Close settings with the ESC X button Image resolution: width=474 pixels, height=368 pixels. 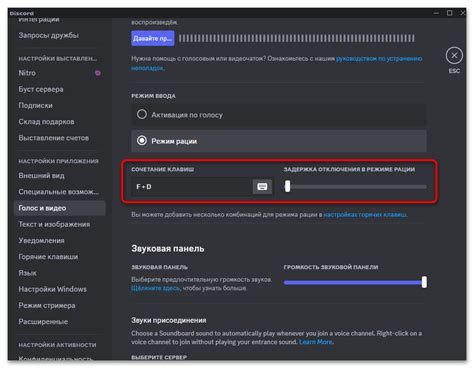(x=454, y=56)
